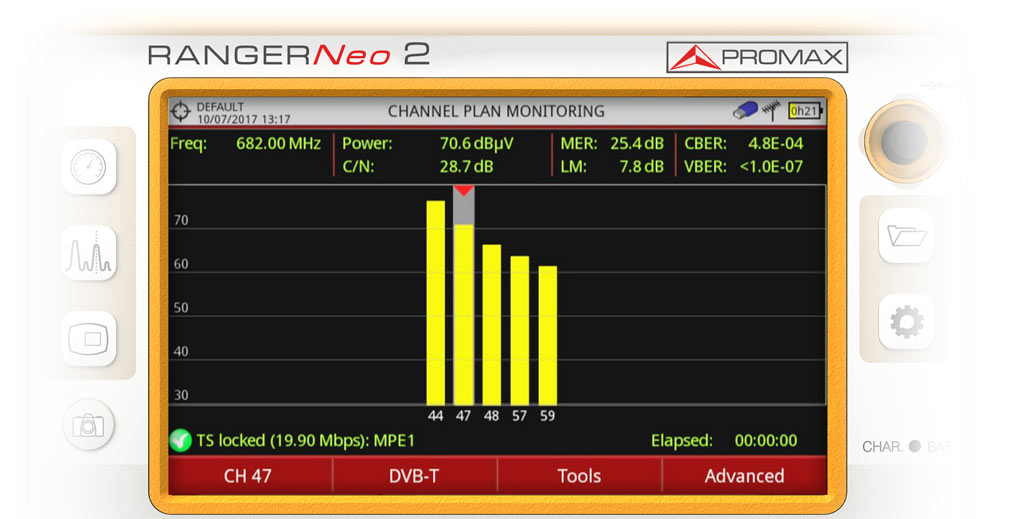Click the CHAR. charge indicator LED
1024x519 pixels.
coord(915,447)
